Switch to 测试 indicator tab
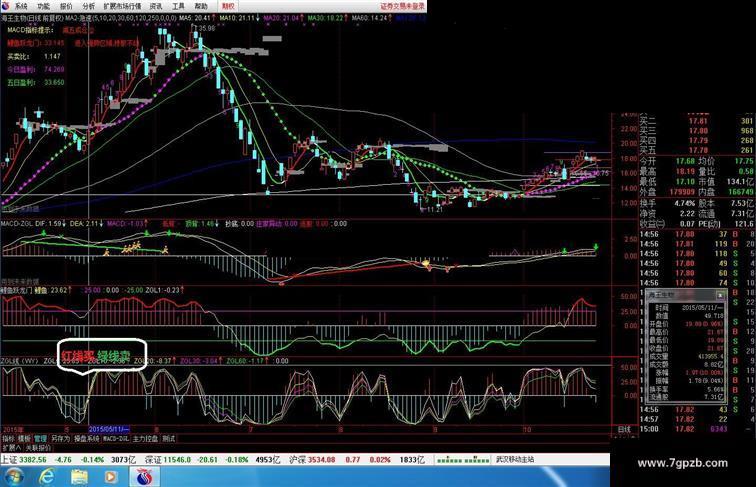Screen dimensions: 756x487 coord(168,439)
